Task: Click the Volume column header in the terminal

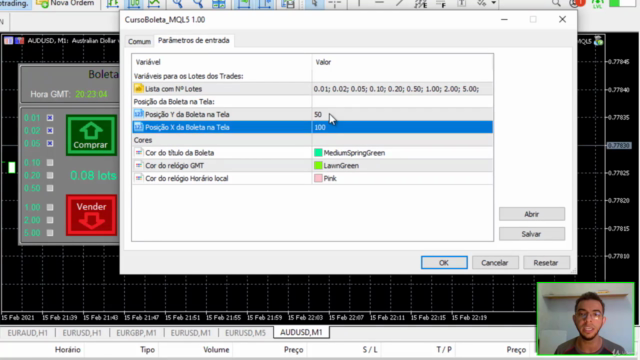Action: (216, 350)
